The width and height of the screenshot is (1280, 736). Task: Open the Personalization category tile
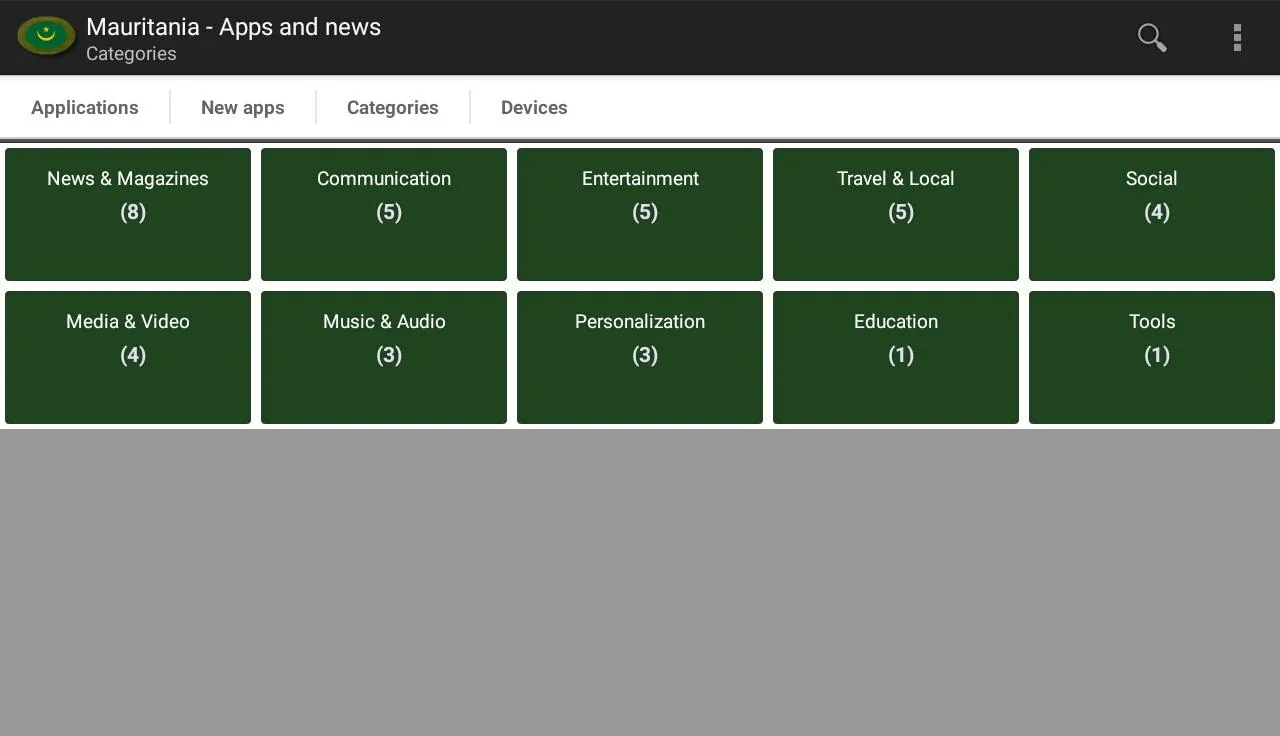tap(640, 357)
